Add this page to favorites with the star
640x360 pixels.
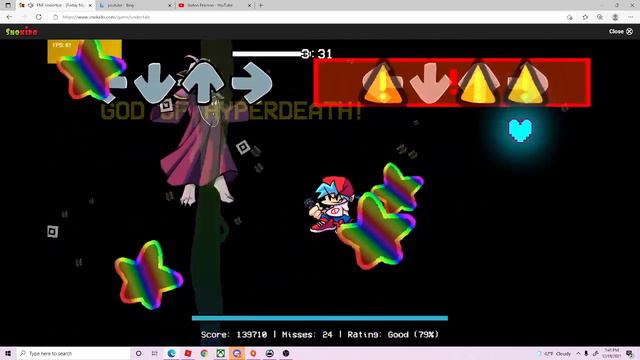(x=585, y=17)
